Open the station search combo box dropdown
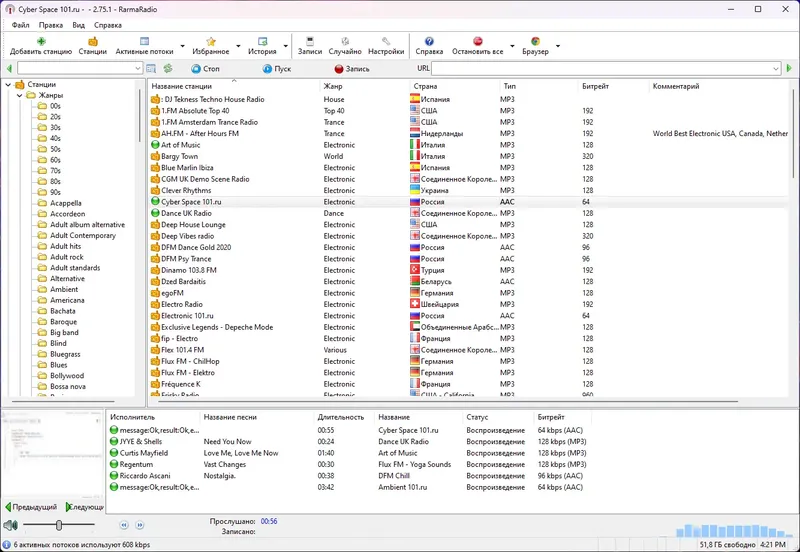The width and height of the screenshot is (800, 552). (138, 68)
